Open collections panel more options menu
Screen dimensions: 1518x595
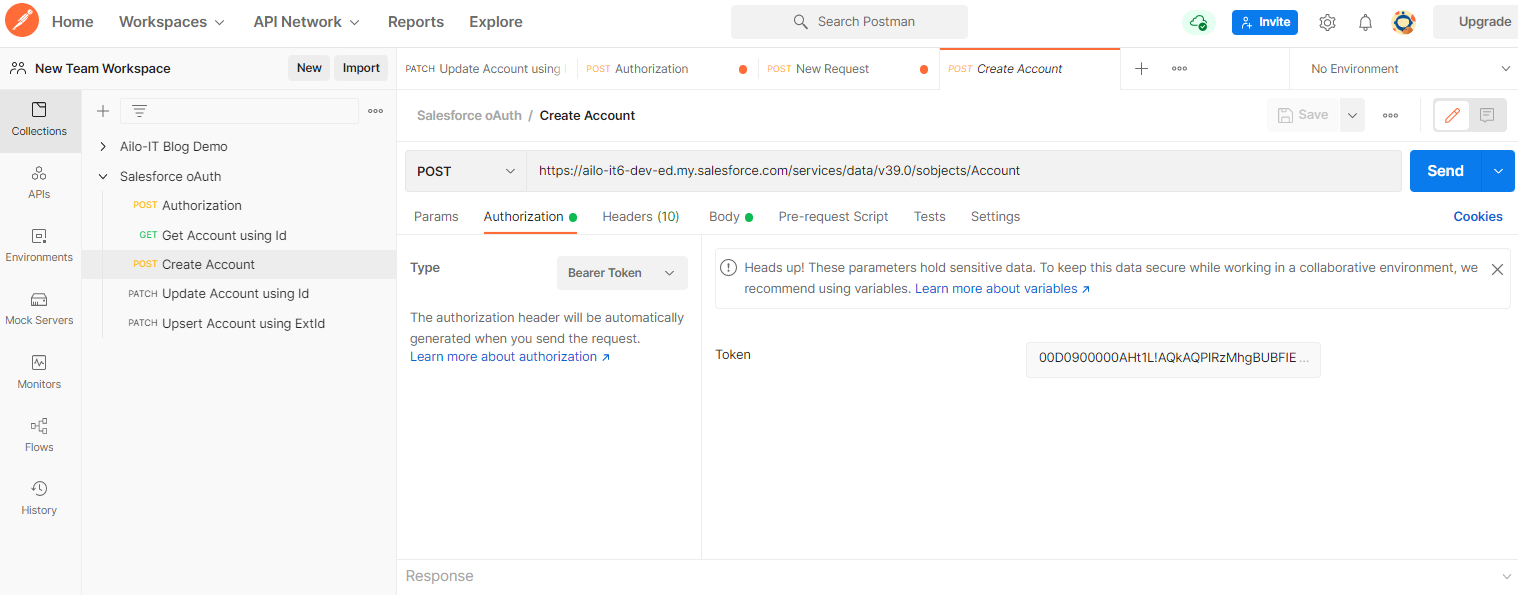376,111
